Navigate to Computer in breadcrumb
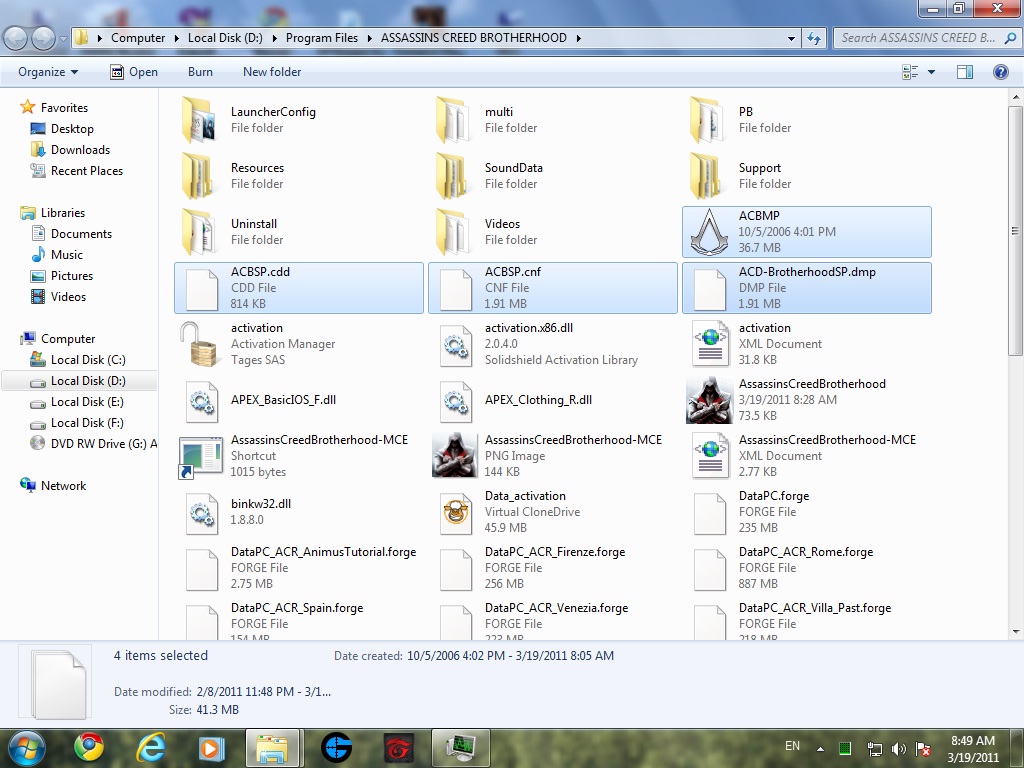 pyautogui.click(x=138, y=38)
